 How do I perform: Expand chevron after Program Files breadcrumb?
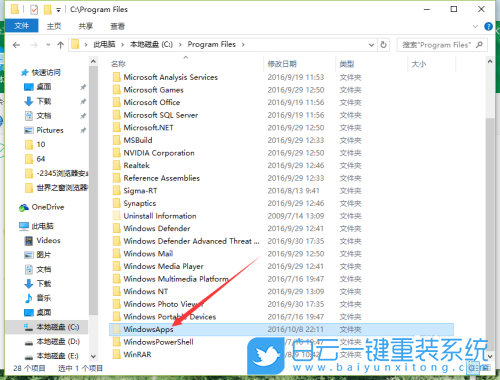tap(243, 45)
